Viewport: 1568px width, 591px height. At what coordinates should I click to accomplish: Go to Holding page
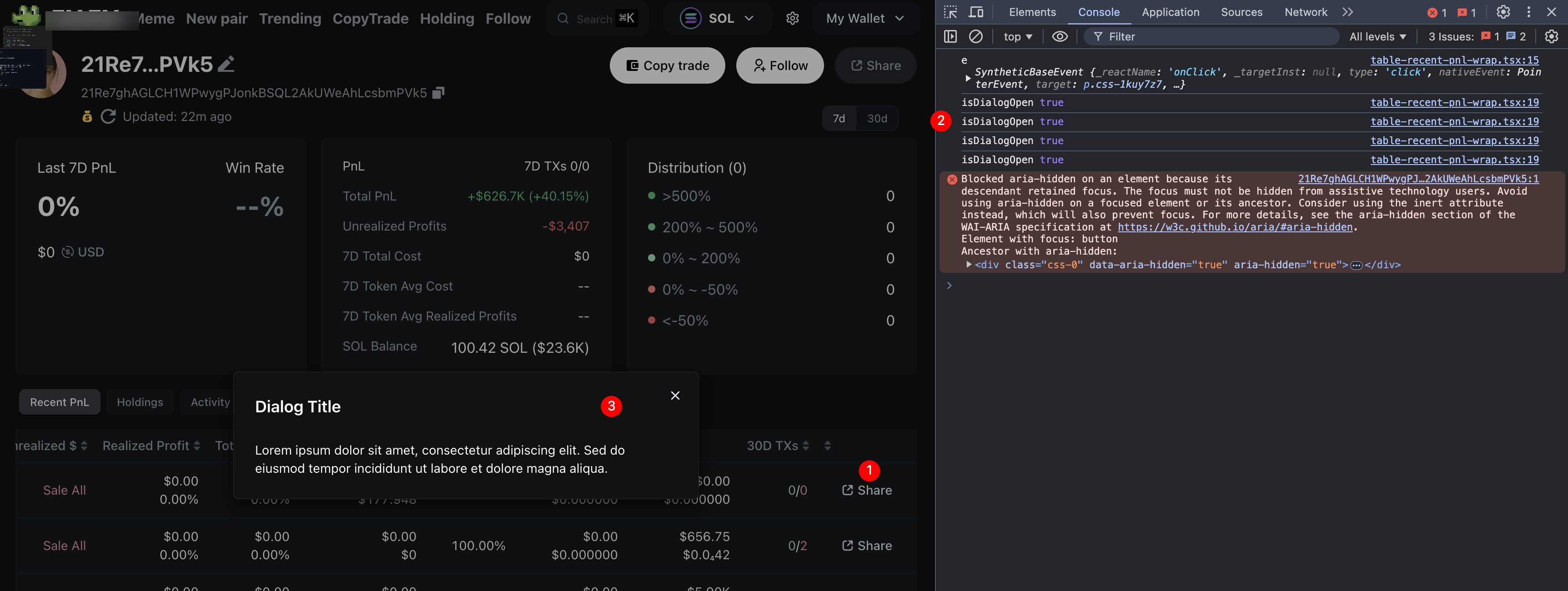[447, 19]
